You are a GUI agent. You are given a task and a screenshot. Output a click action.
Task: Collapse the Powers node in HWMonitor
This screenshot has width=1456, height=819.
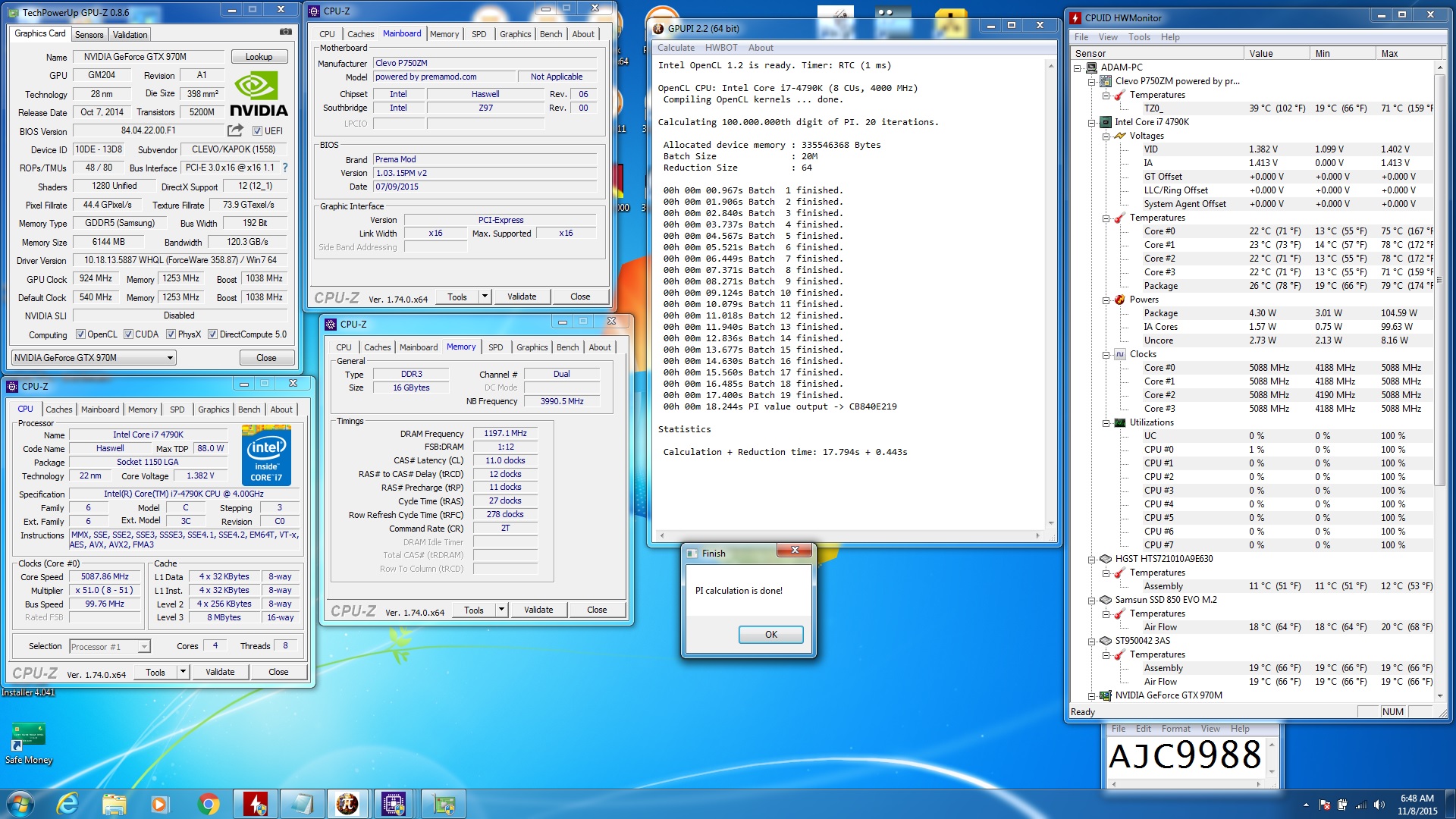point(1106,300)
